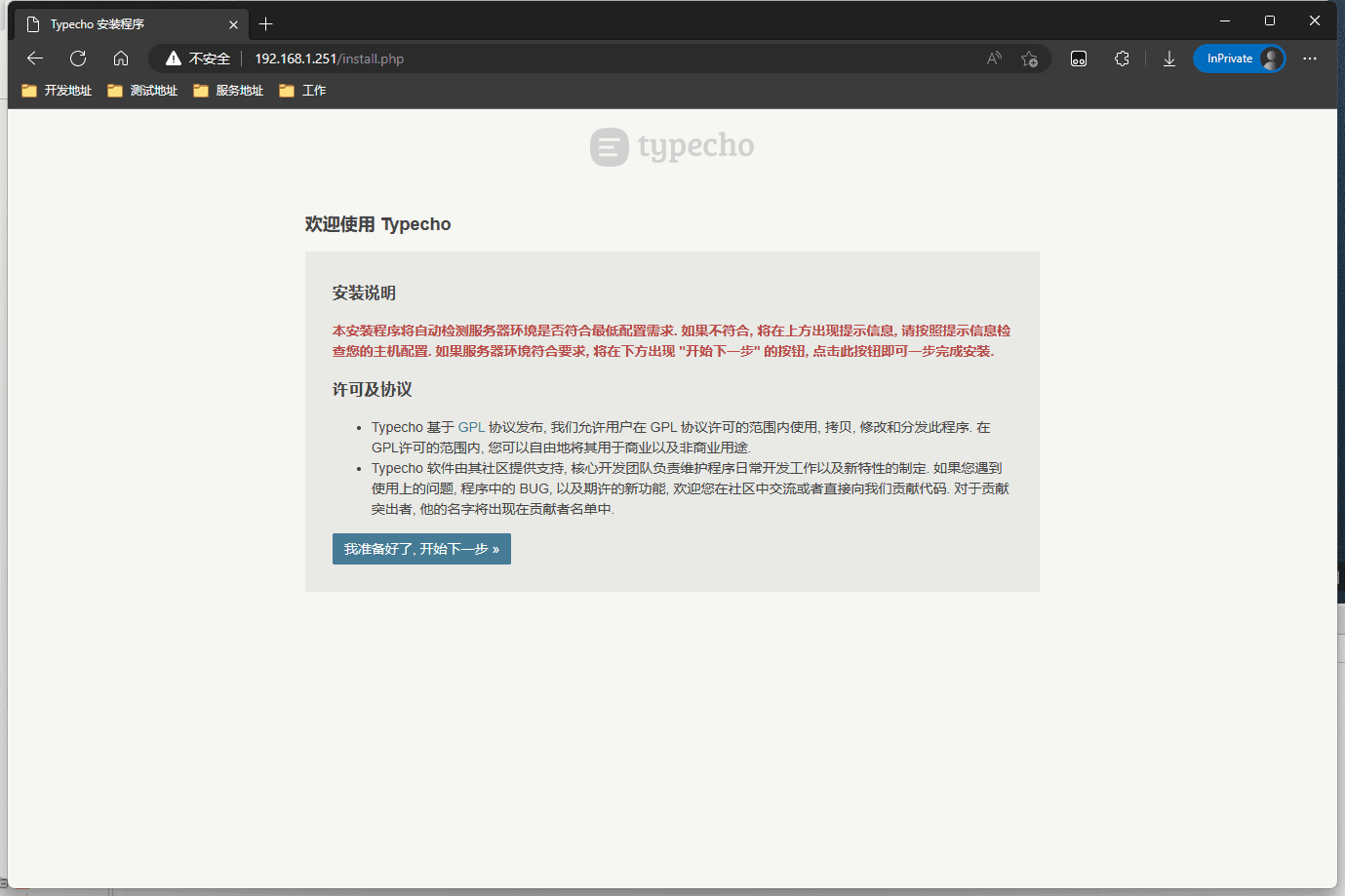
Task: Click the InPrivate profile button
Action: [x=1239, y=58]
